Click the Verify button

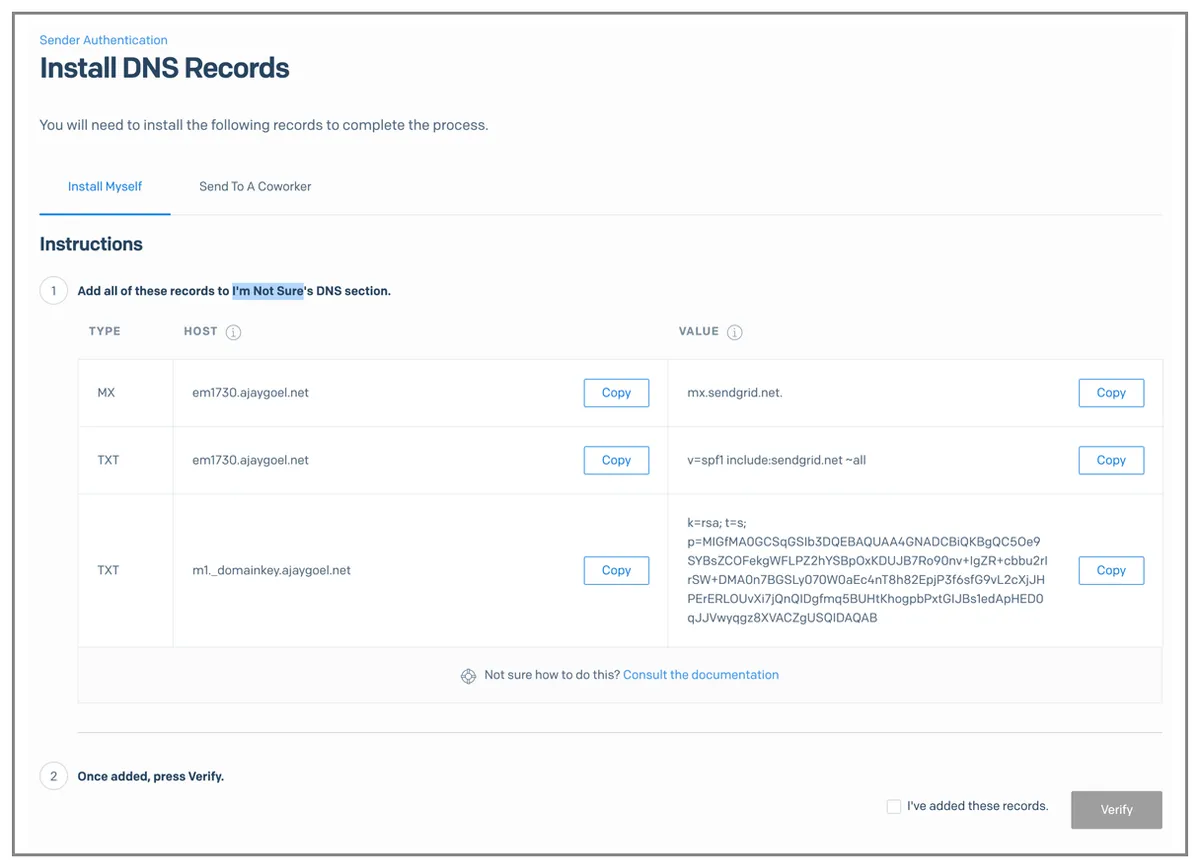1116,810
